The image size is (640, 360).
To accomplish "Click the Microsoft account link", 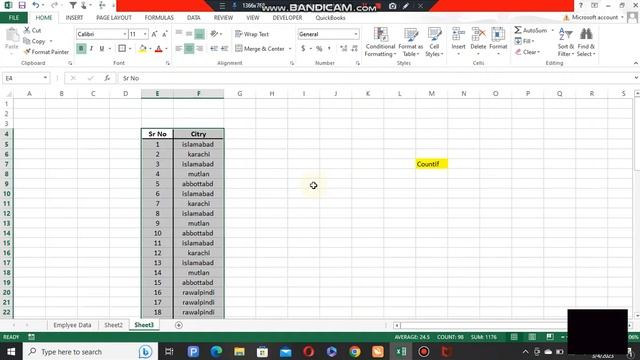I will coord(595,17).
